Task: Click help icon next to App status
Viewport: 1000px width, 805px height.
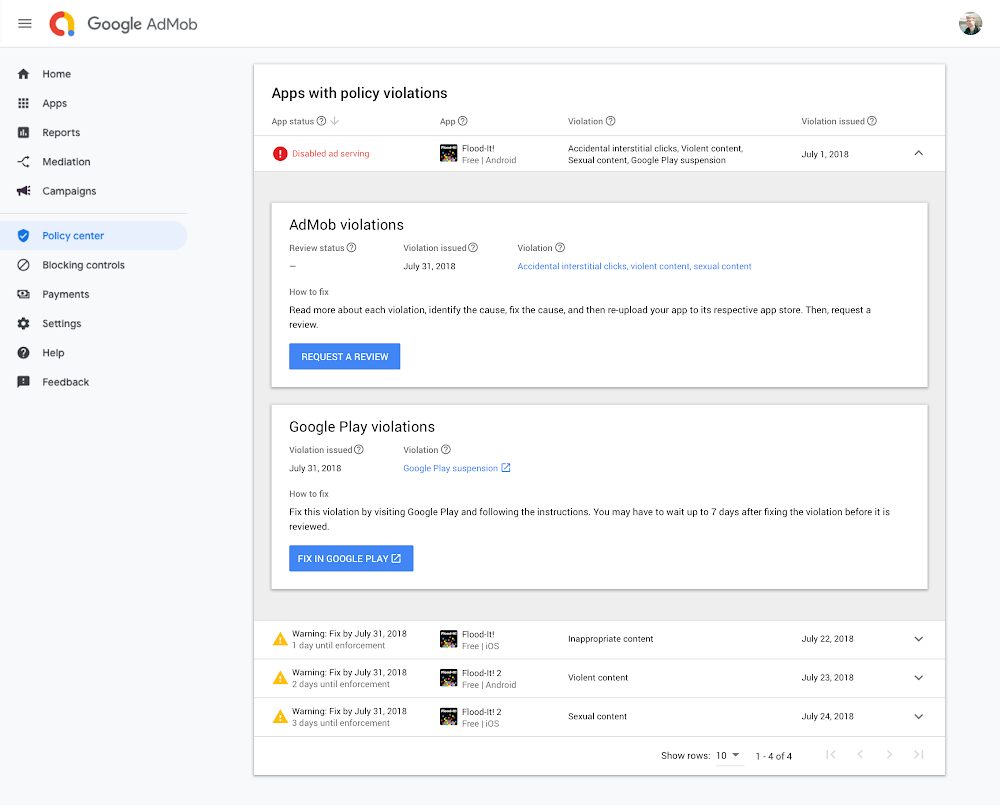Action: click(321, 121)
